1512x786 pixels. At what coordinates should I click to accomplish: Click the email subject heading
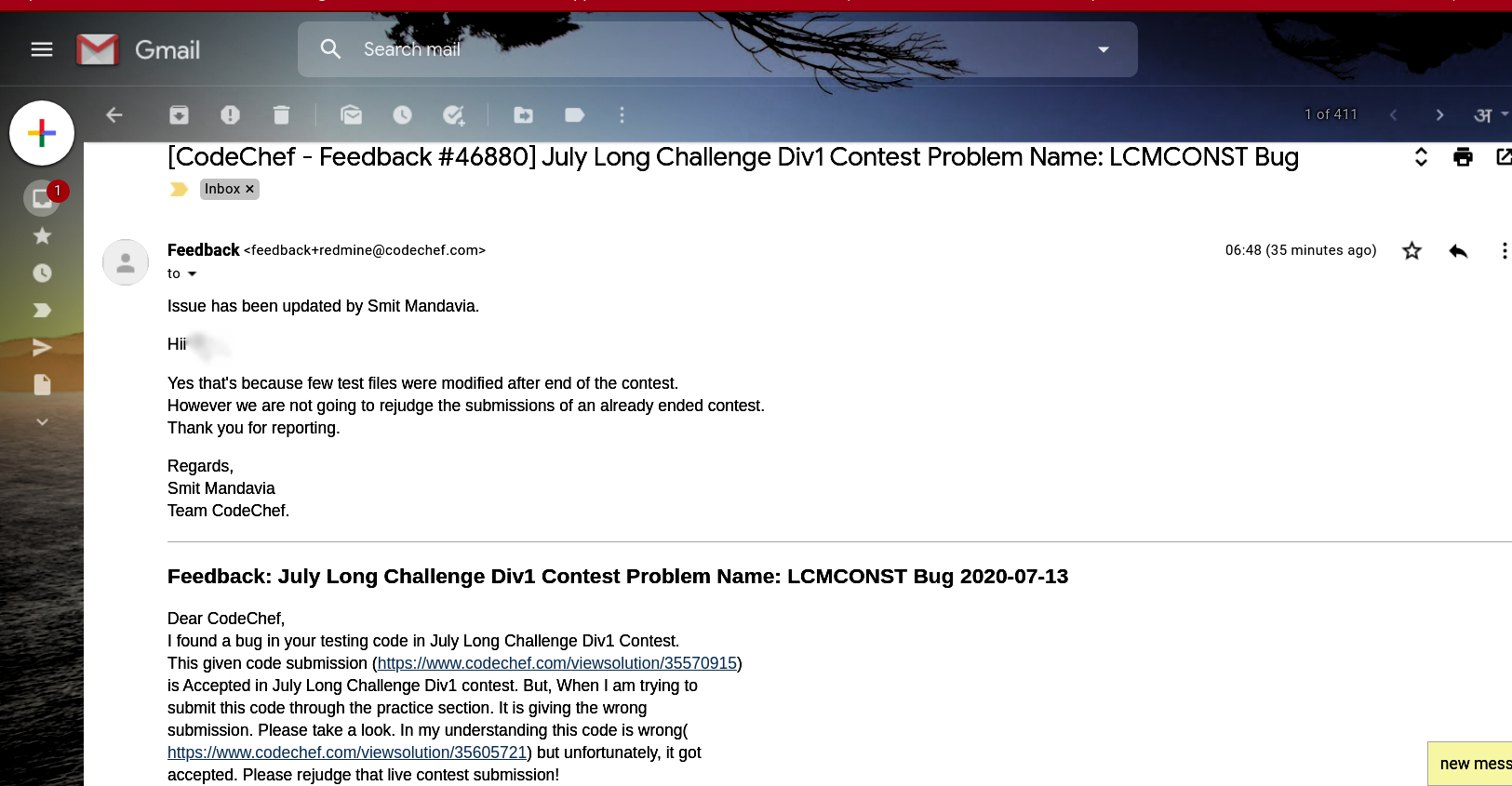733,157
